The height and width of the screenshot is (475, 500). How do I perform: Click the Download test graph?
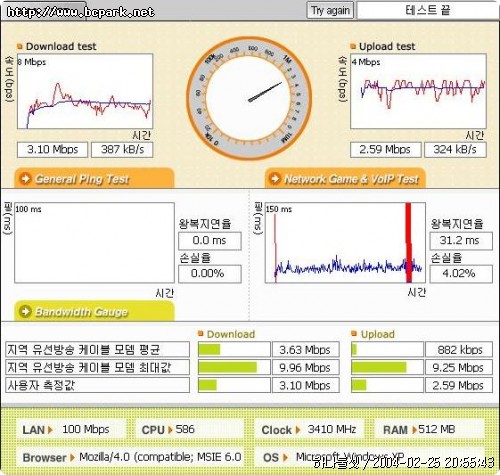pos(85,91)
